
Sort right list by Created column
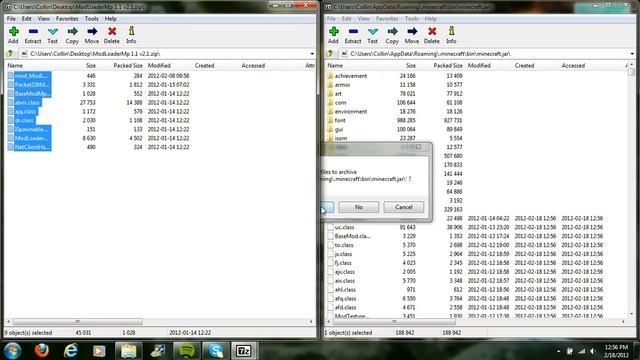(x=524, y=65)
